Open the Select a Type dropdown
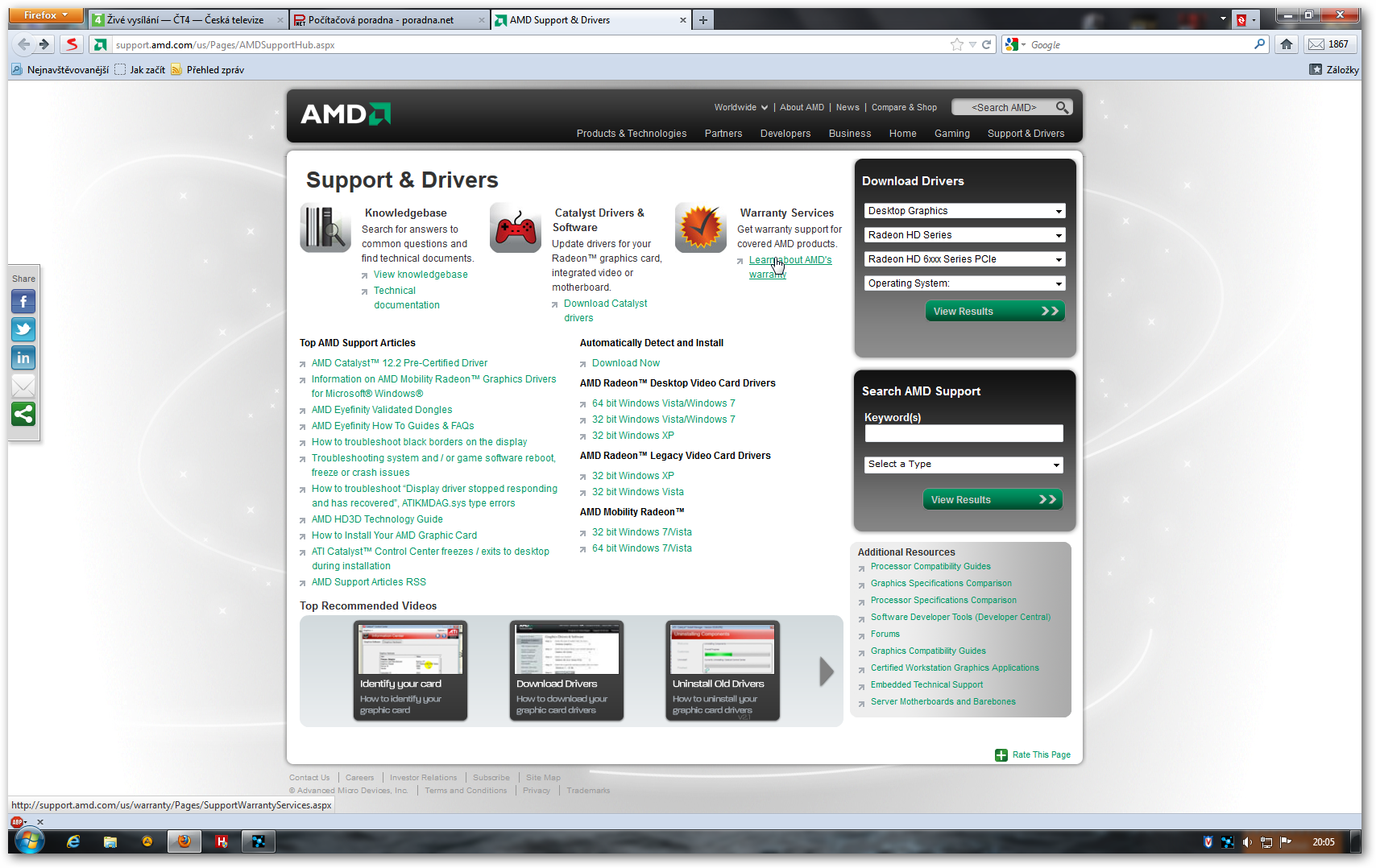 964,465
